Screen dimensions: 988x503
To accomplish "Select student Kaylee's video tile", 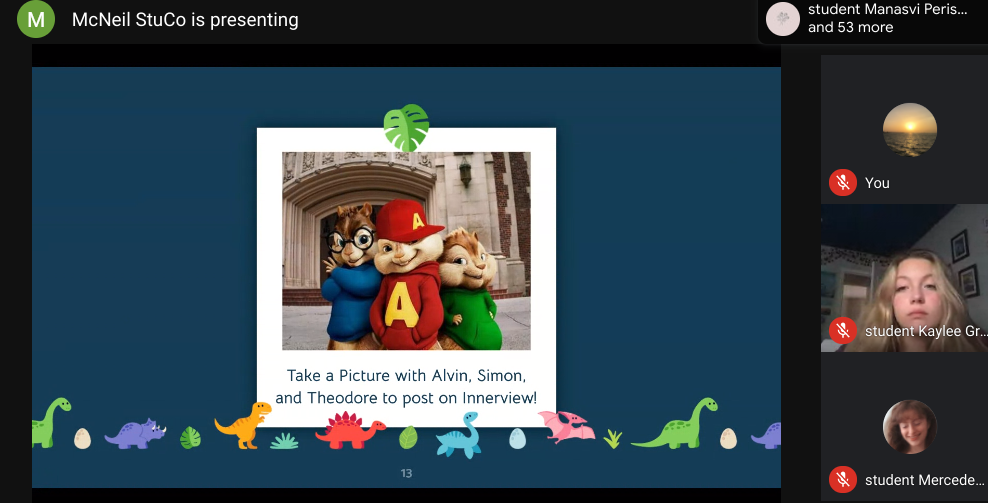I will click(x=904, y=278).
